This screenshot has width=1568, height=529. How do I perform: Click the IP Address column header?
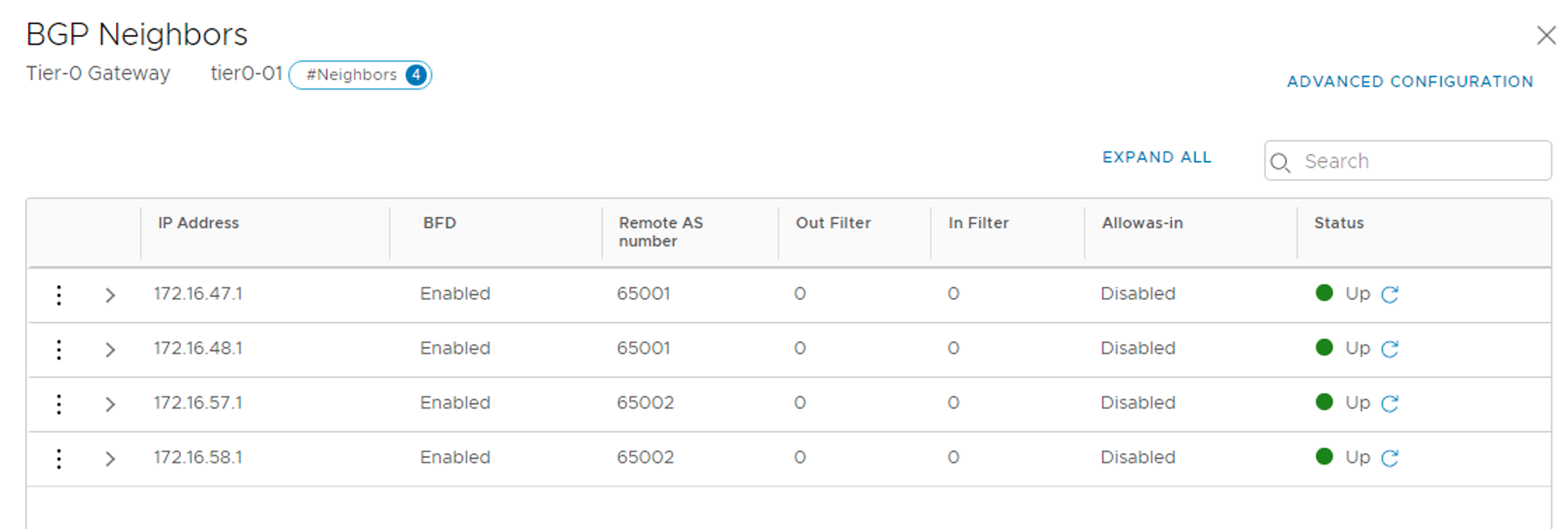point(199,223)
